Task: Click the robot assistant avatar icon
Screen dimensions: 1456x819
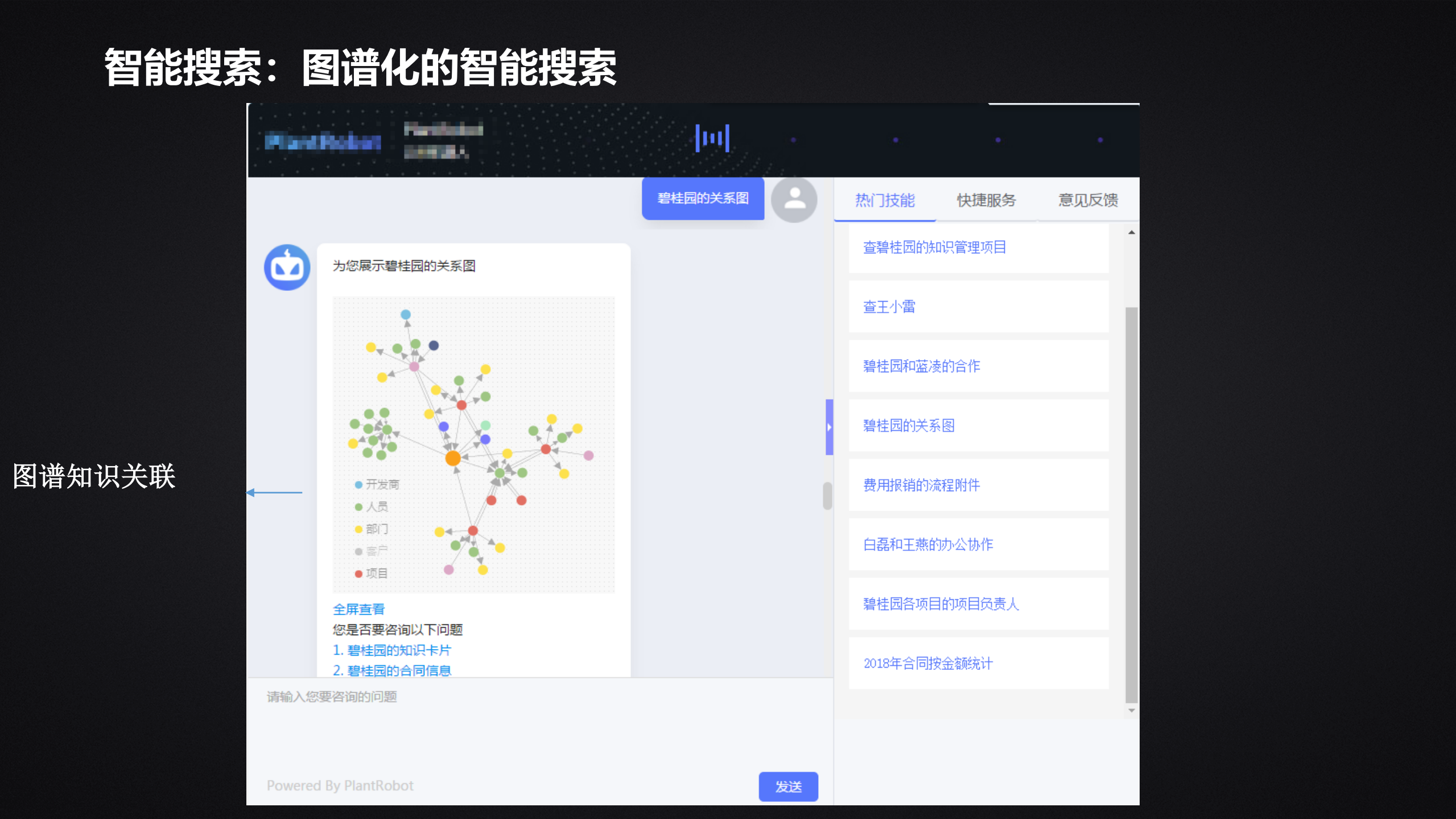Action: (x=286, y=267)
